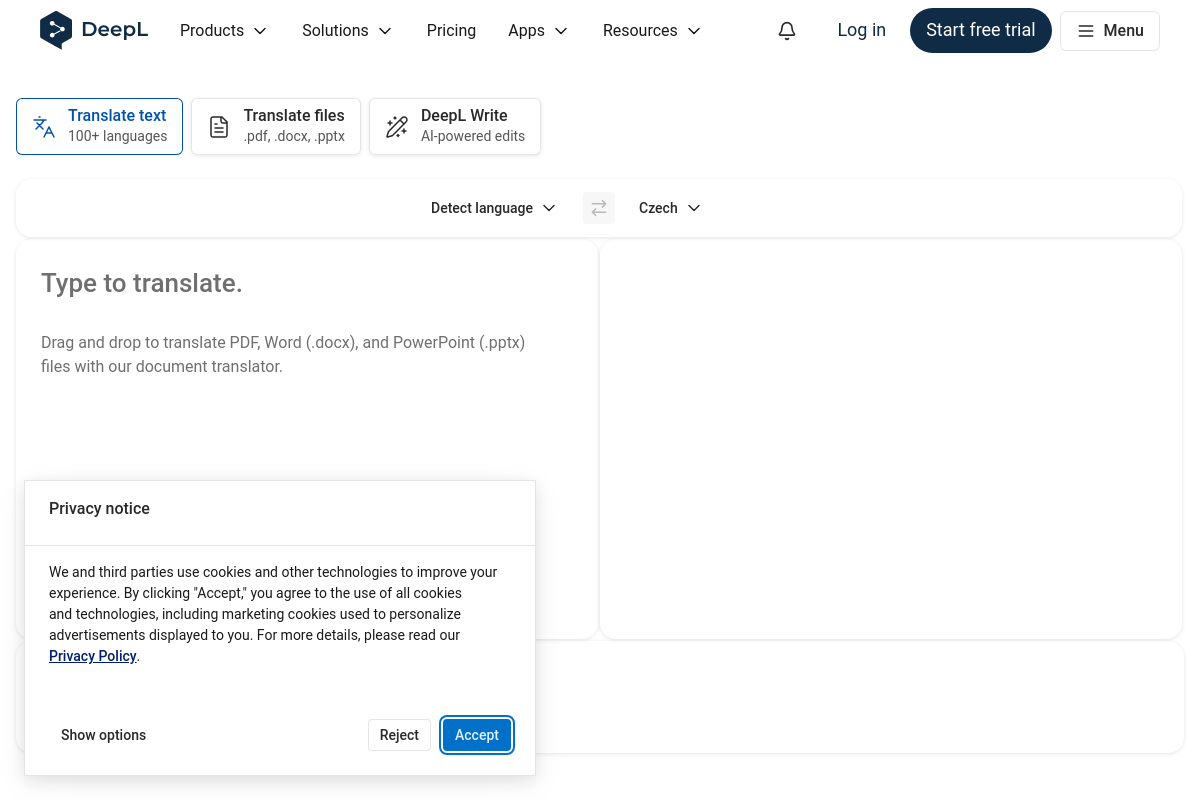Open the notifications bell
The width and height of the screenshot is (1200, 800).
click(x=787, y=31)
